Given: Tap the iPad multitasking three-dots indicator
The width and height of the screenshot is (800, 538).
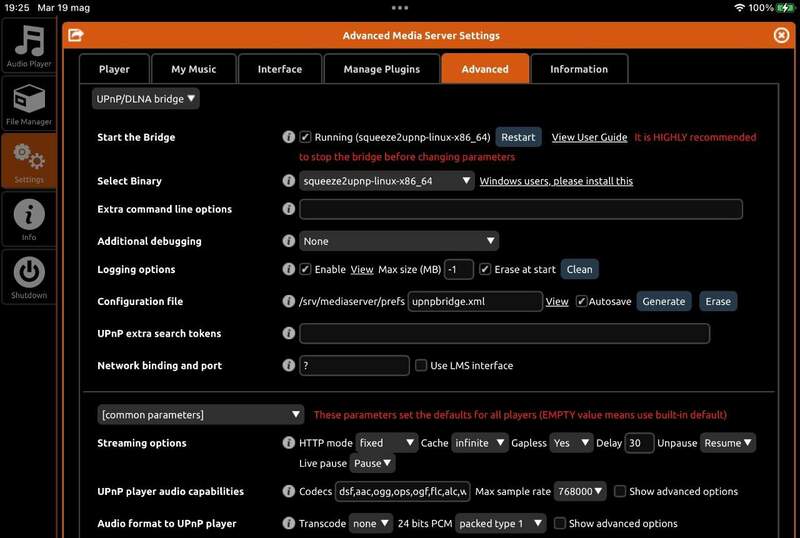Looking at the screenshot, I should [399, 8].
